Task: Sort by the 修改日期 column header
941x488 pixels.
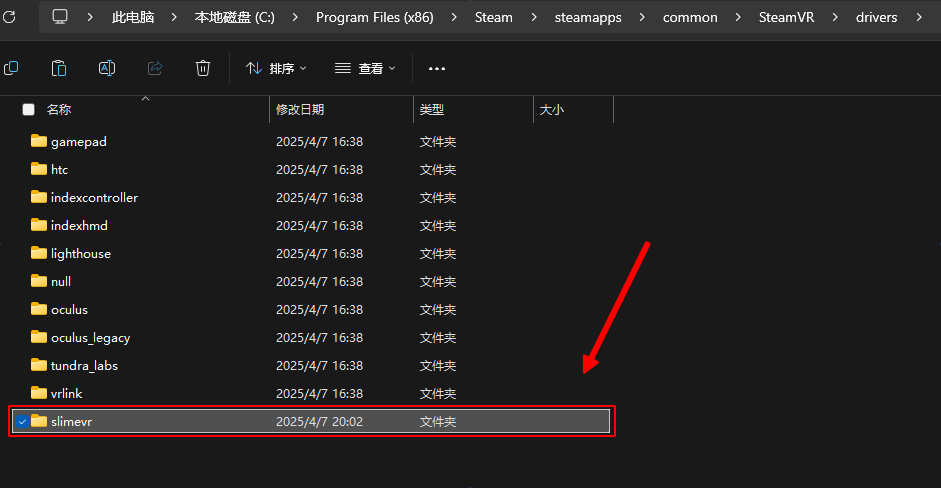Action: point(300,110)
